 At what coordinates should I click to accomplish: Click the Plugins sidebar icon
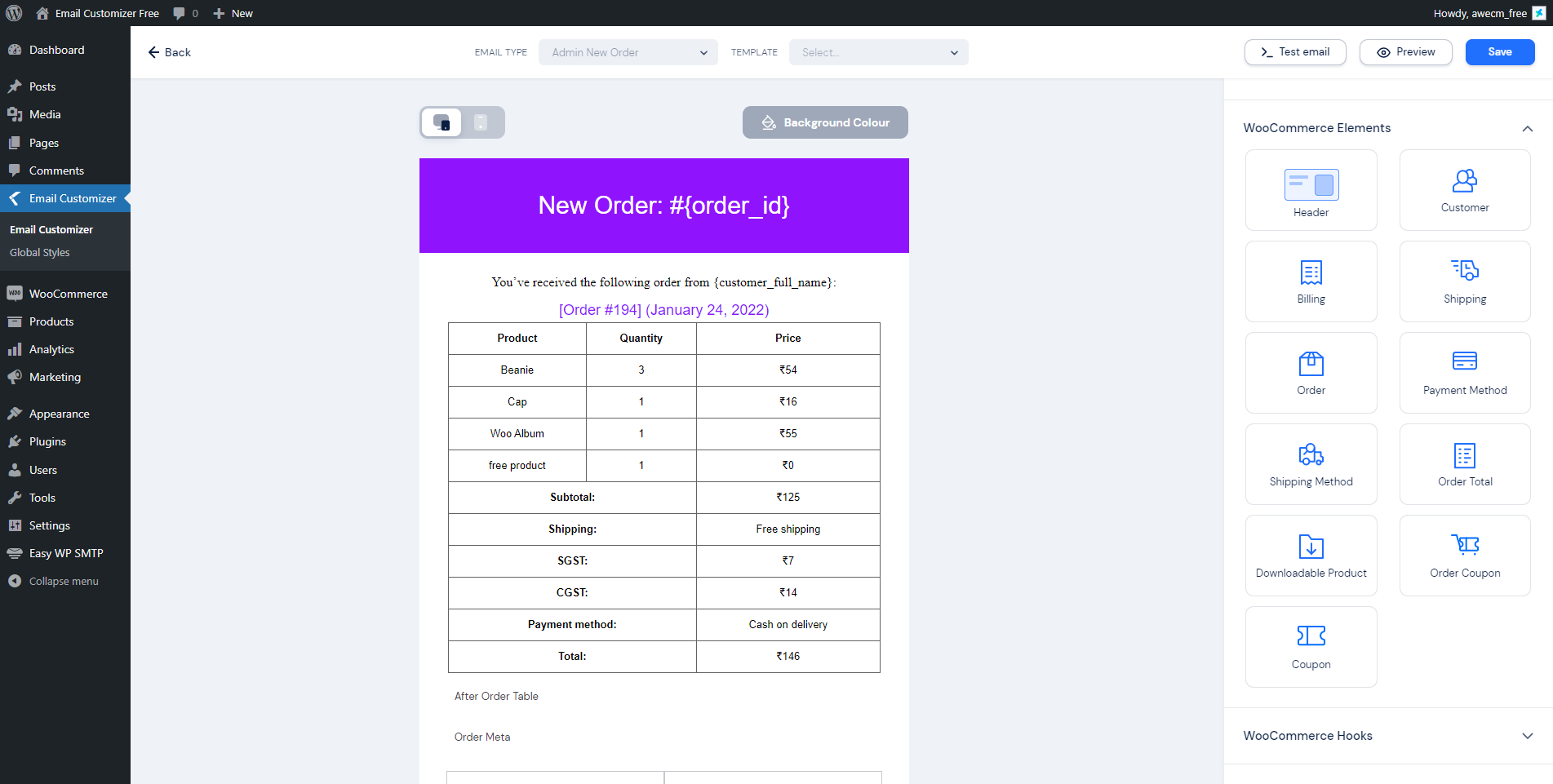coord(15,441)
